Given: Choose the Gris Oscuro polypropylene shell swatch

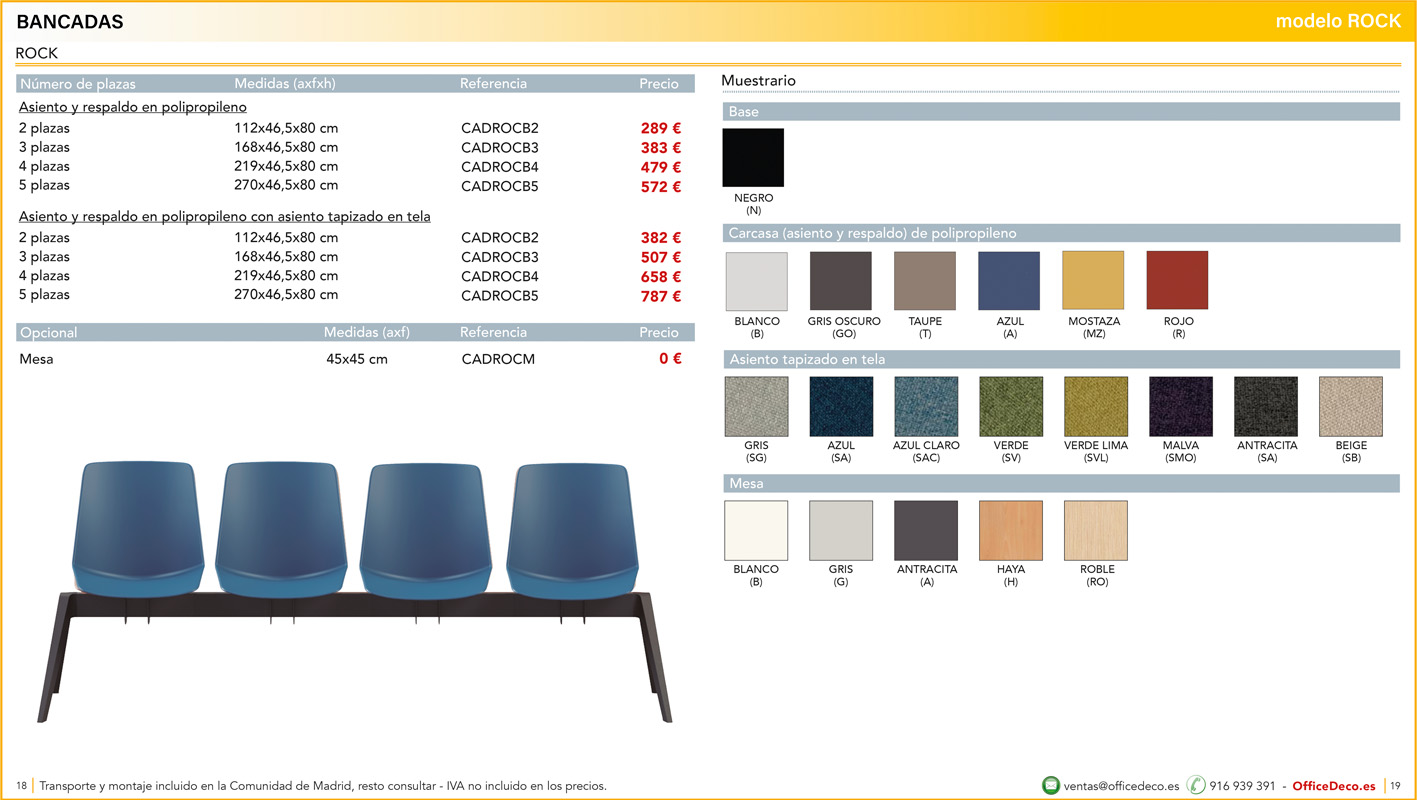Looking at the screenshot, I should pyautogui.click(x=840, y=281).
